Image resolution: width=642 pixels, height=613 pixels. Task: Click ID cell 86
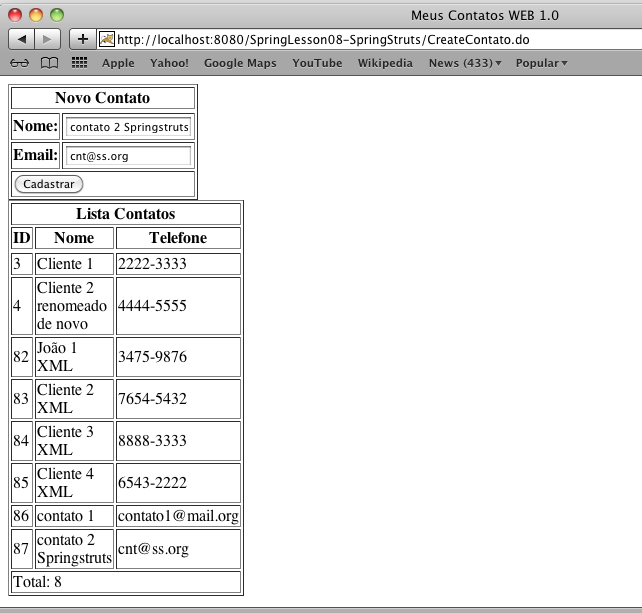(22, 516)
